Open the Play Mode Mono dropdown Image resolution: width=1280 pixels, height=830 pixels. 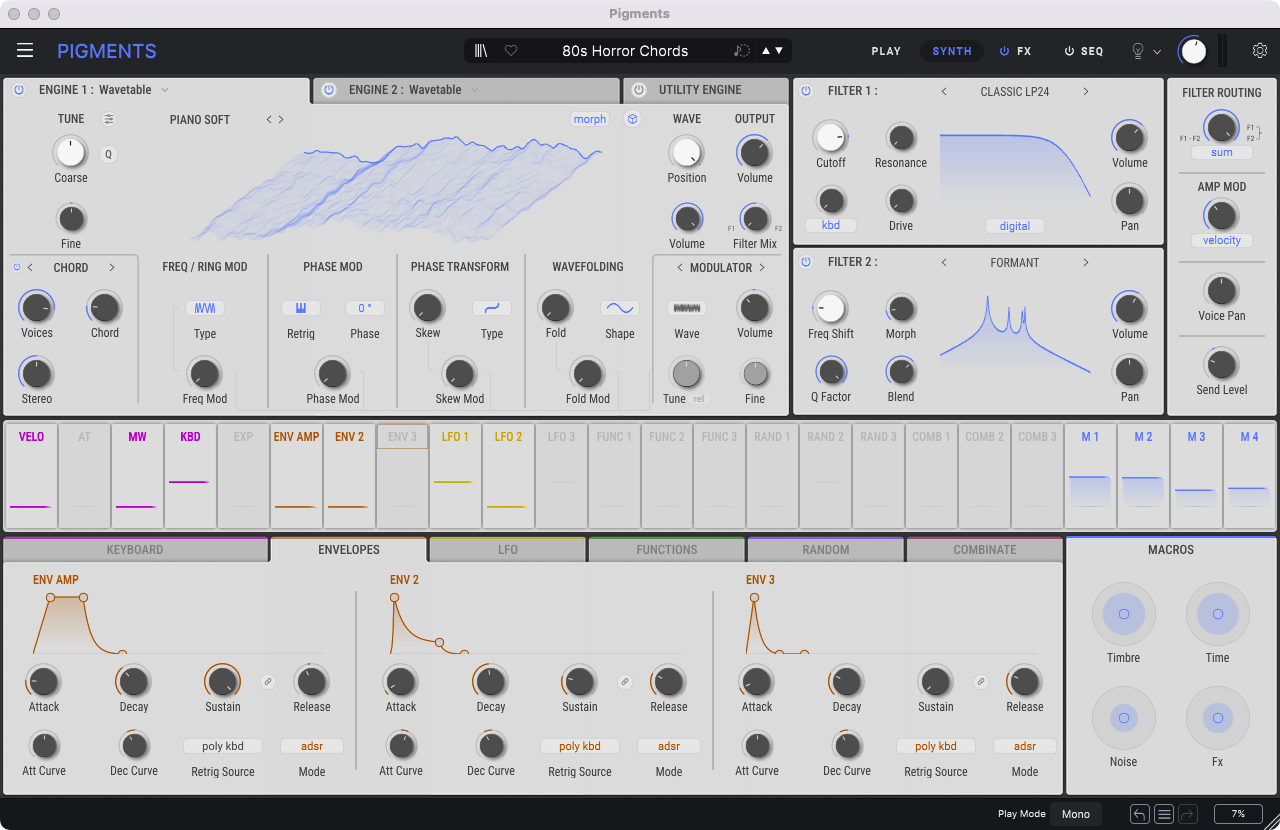(1075, 814)
